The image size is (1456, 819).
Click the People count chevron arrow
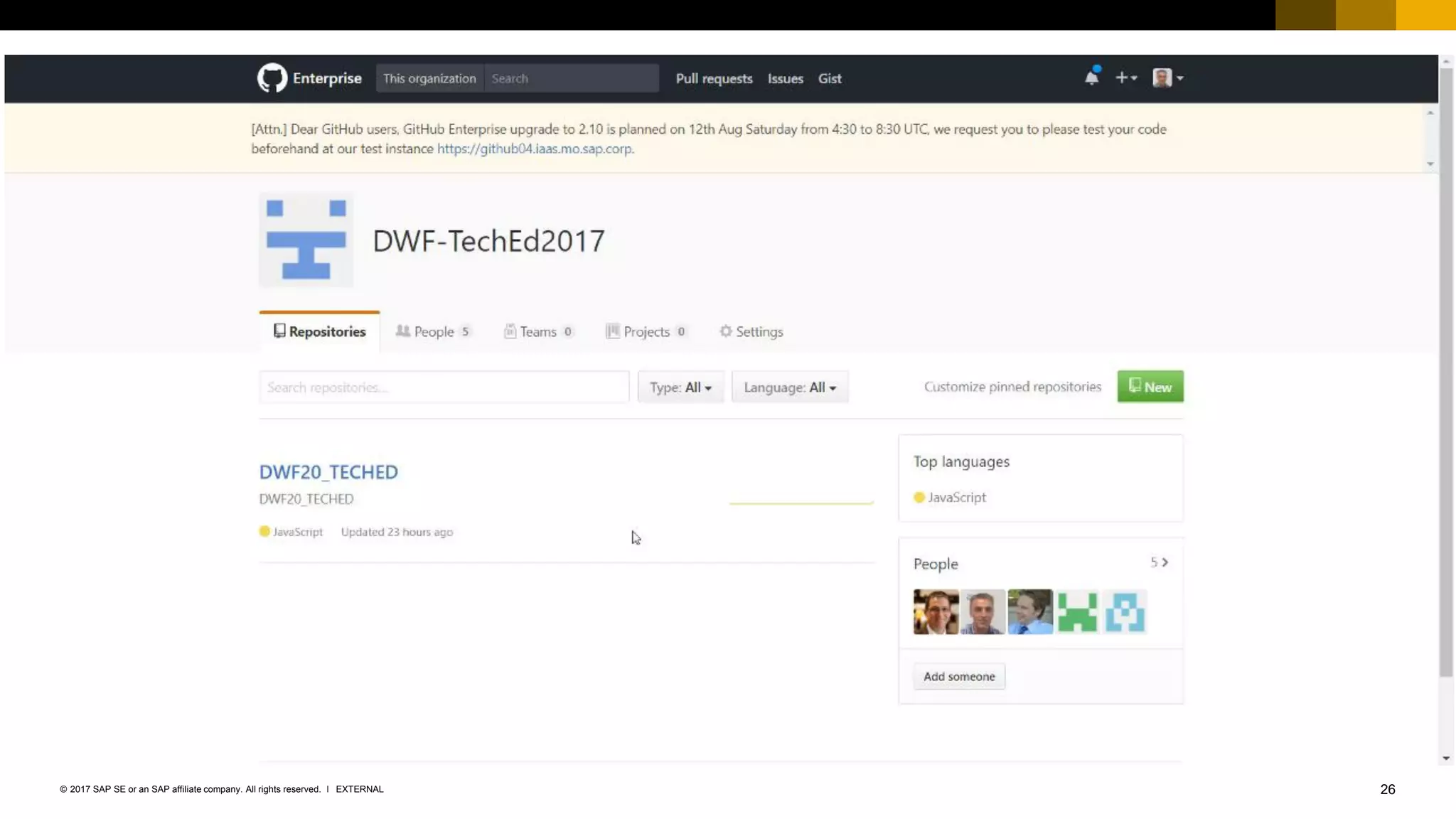(x=1165, y=562)
